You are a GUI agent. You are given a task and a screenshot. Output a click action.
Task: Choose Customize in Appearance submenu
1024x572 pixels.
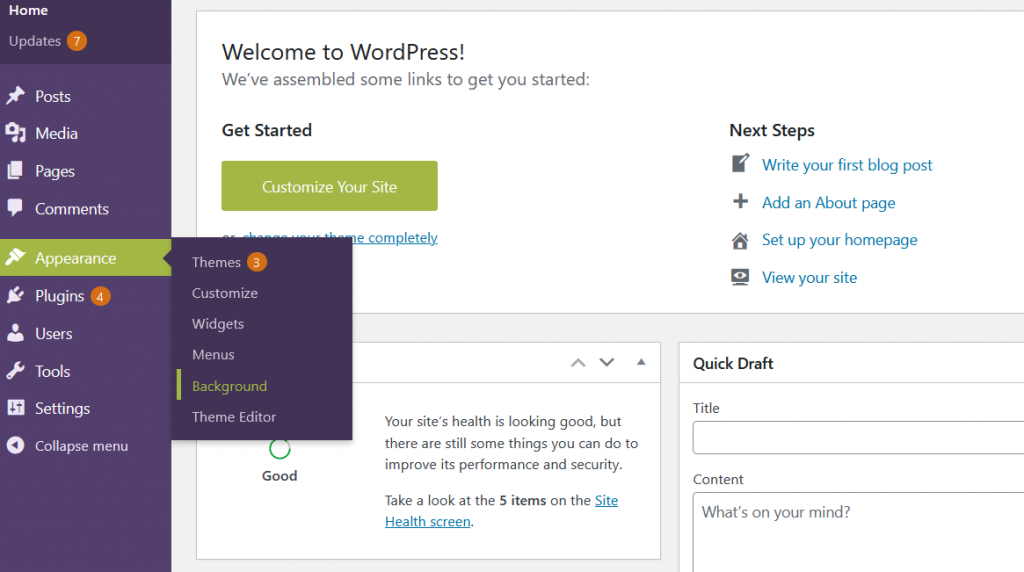click(225, 293)
